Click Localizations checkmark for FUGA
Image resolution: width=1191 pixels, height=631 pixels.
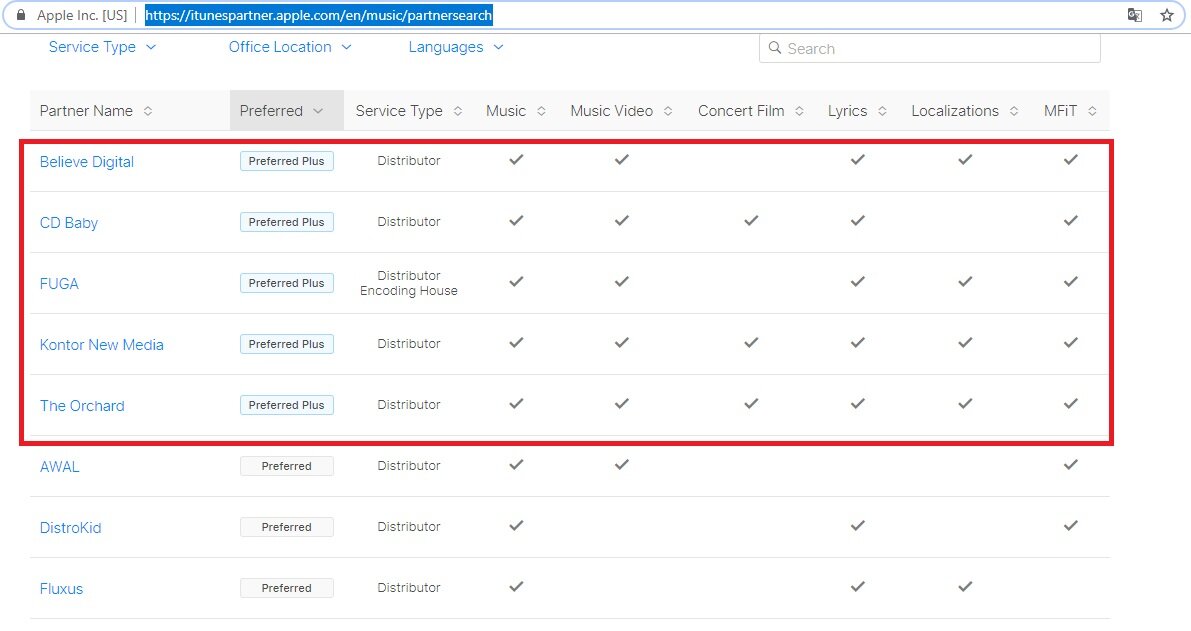[x=965, y=282]
